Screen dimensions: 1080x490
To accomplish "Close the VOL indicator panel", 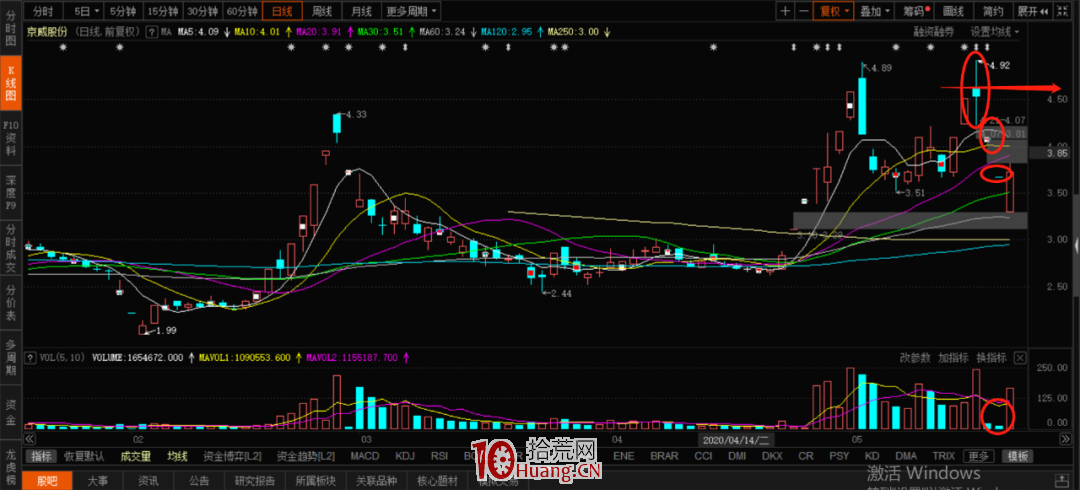I will click(1020, 357).
